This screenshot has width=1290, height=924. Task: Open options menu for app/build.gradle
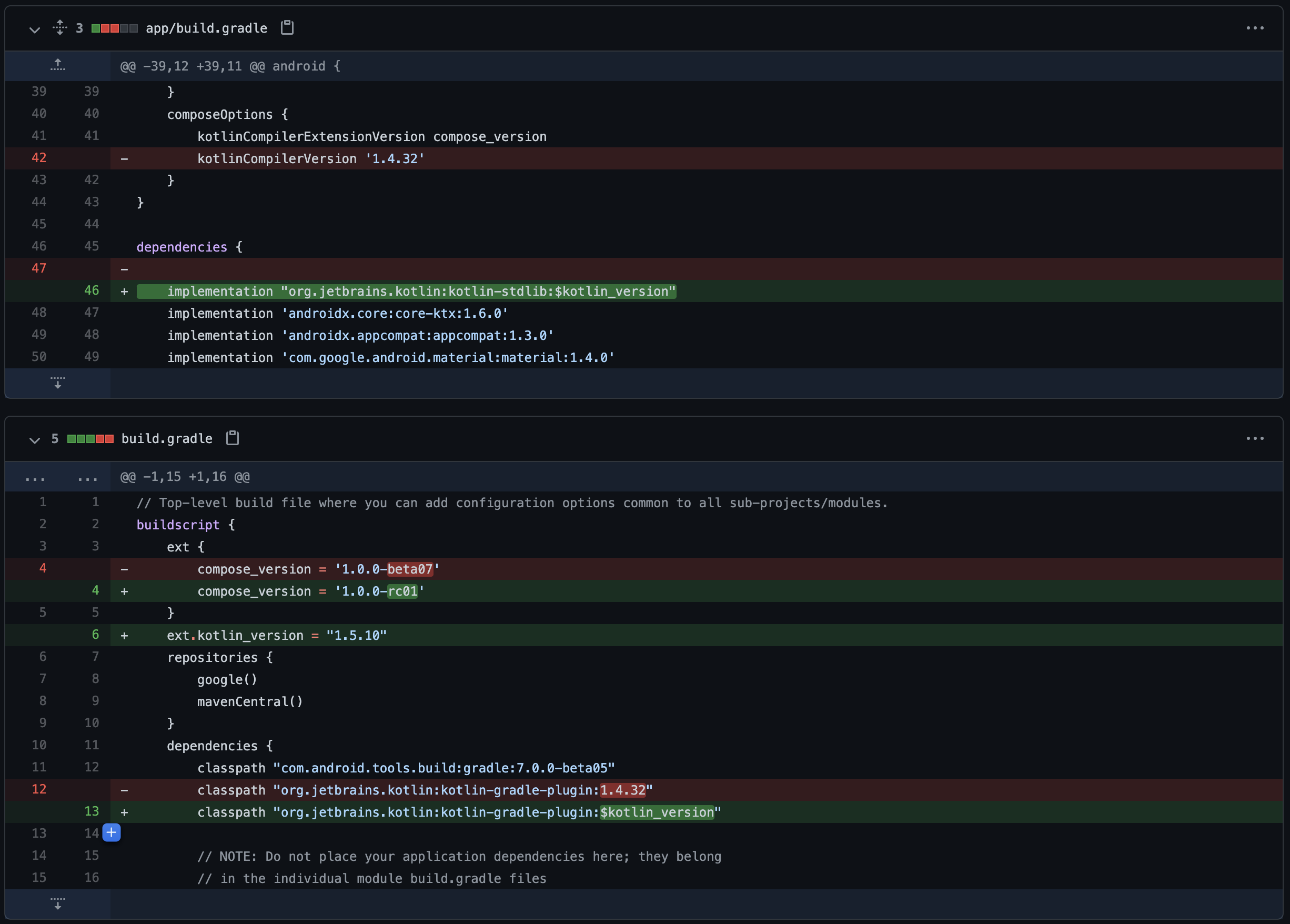point(1255,28)
